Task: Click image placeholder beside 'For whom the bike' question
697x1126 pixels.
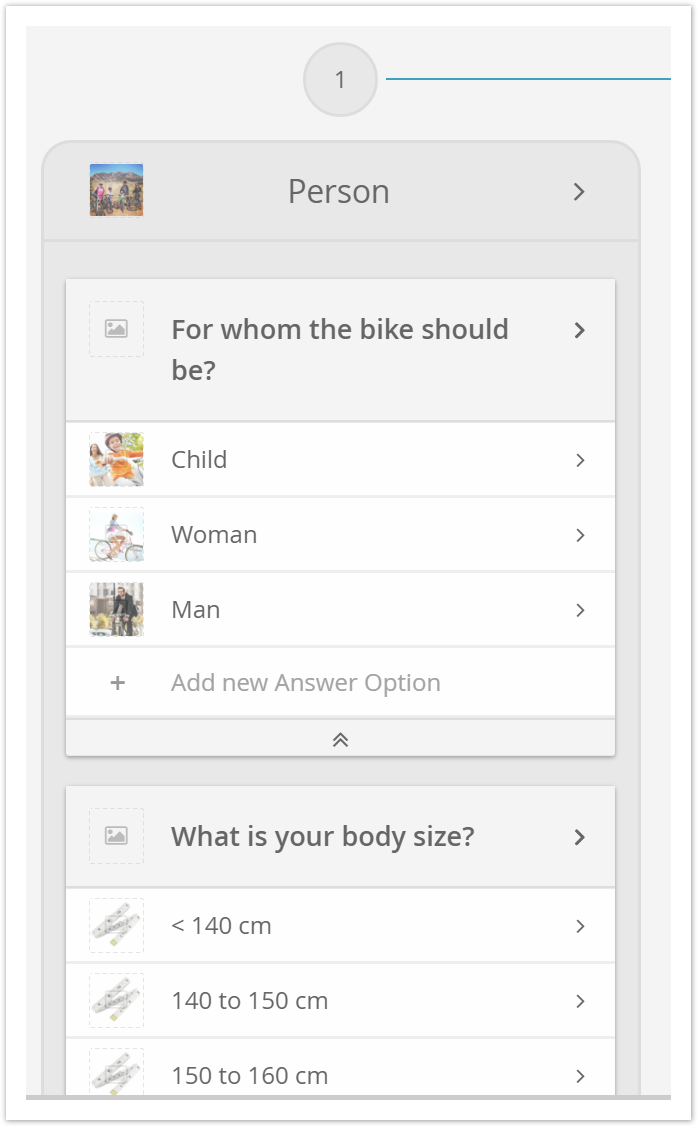Action: pos(116,329)
